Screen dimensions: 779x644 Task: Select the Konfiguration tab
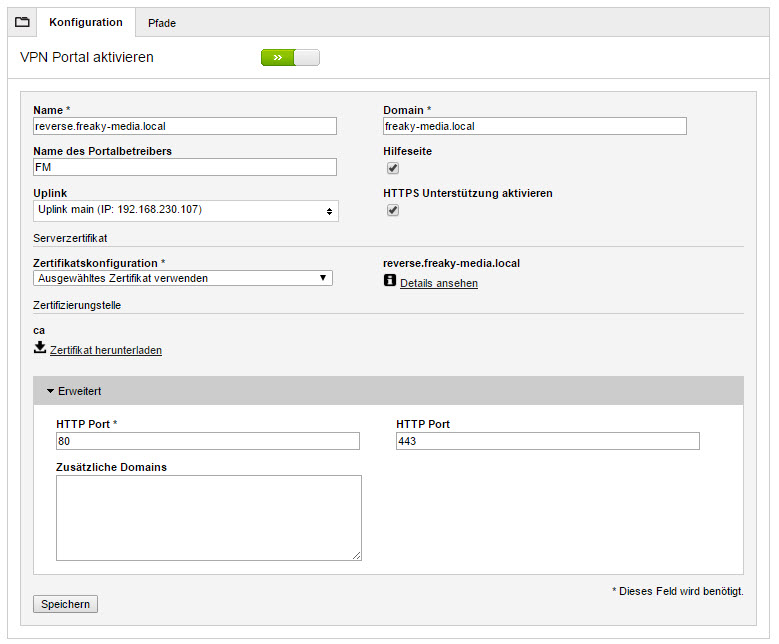click(85, 22)
